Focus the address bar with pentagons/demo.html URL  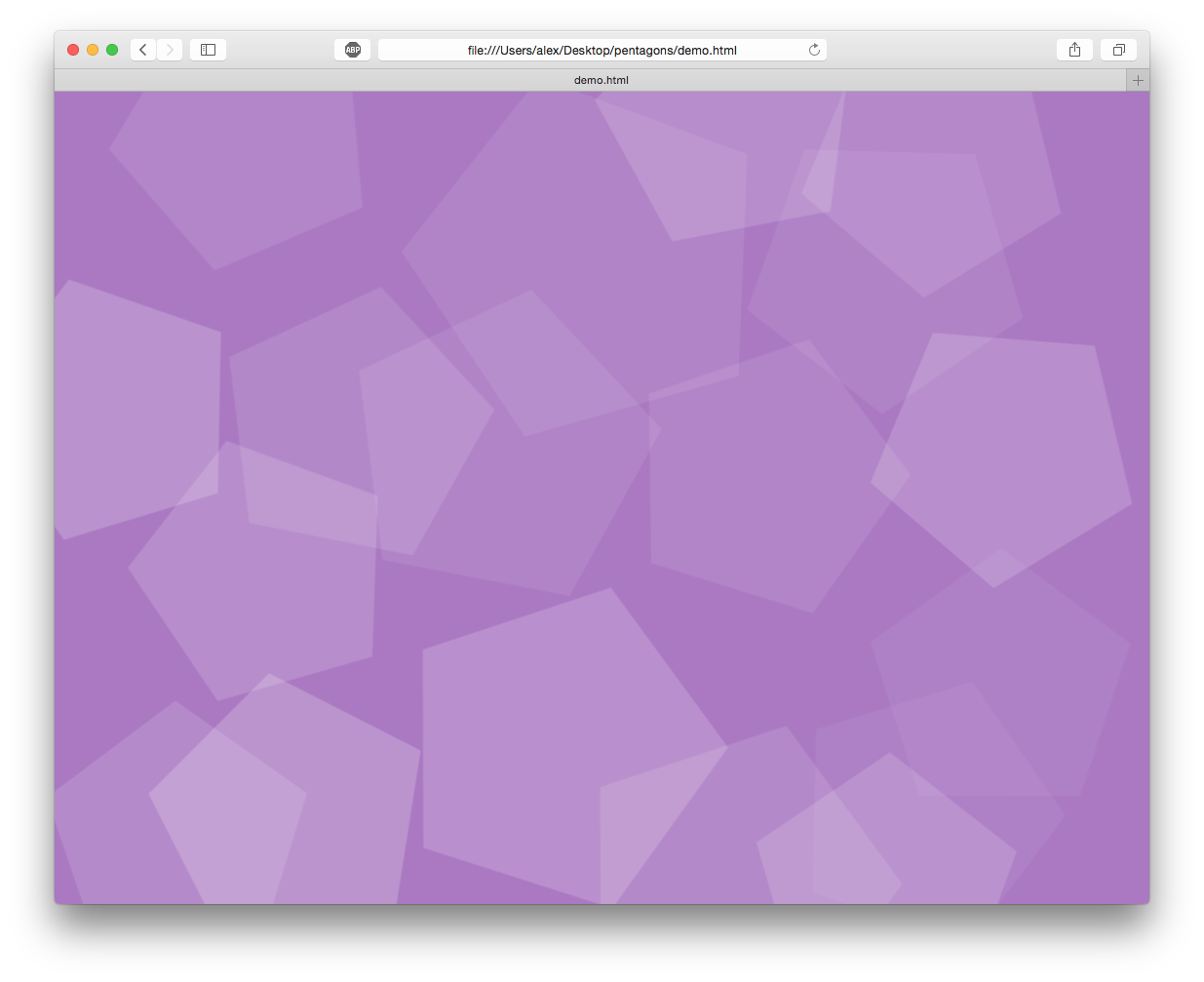[602, 50]
